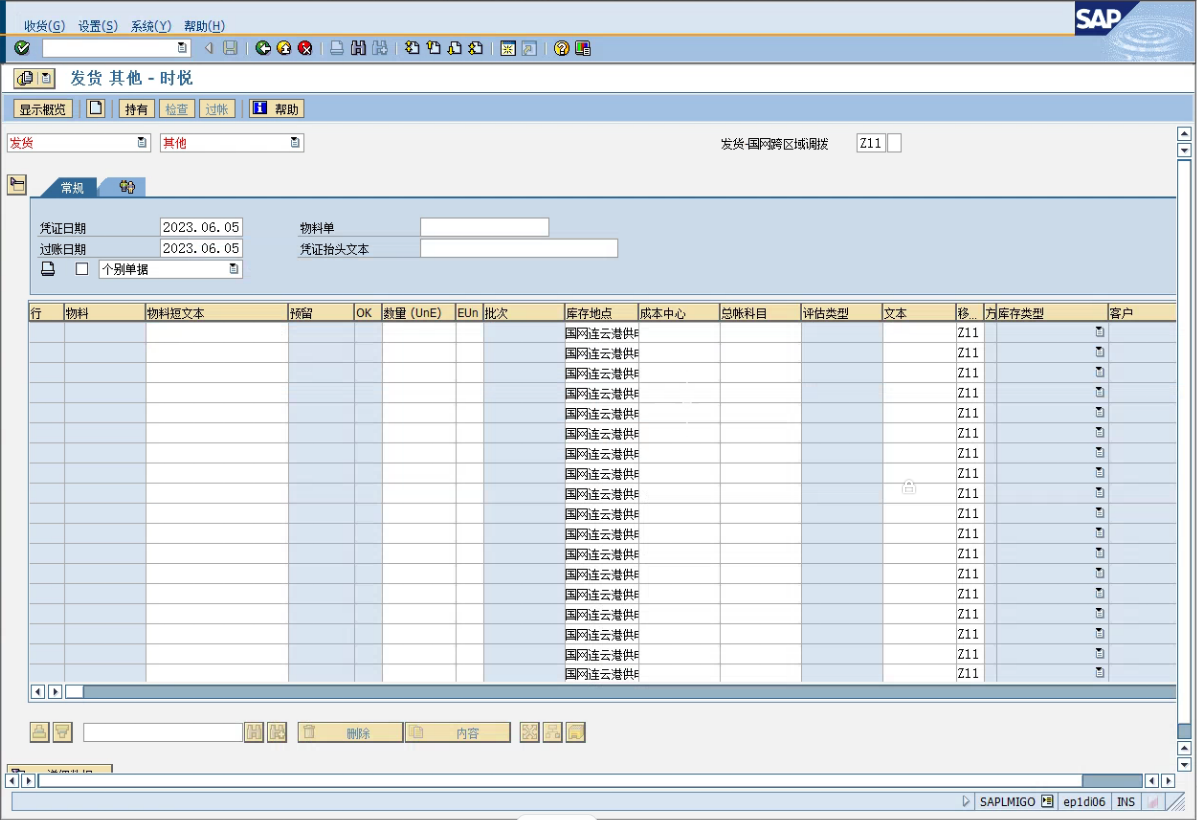Open the 发货 transaction type dropdown
Screen dimensions: 1197x820
point(142,143)
